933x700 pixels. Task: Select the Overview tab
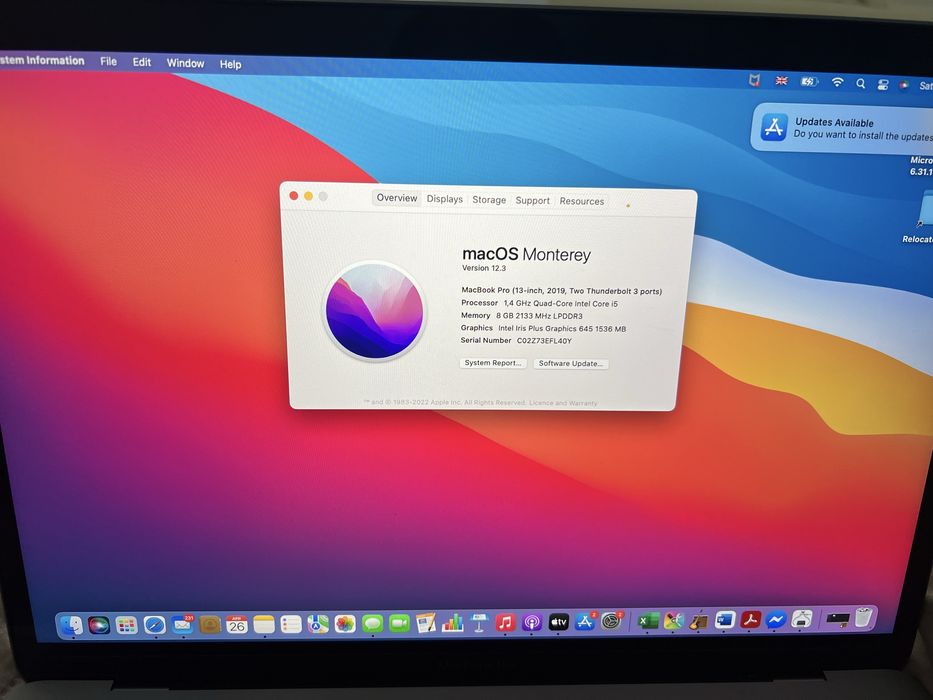coord(397,198)
